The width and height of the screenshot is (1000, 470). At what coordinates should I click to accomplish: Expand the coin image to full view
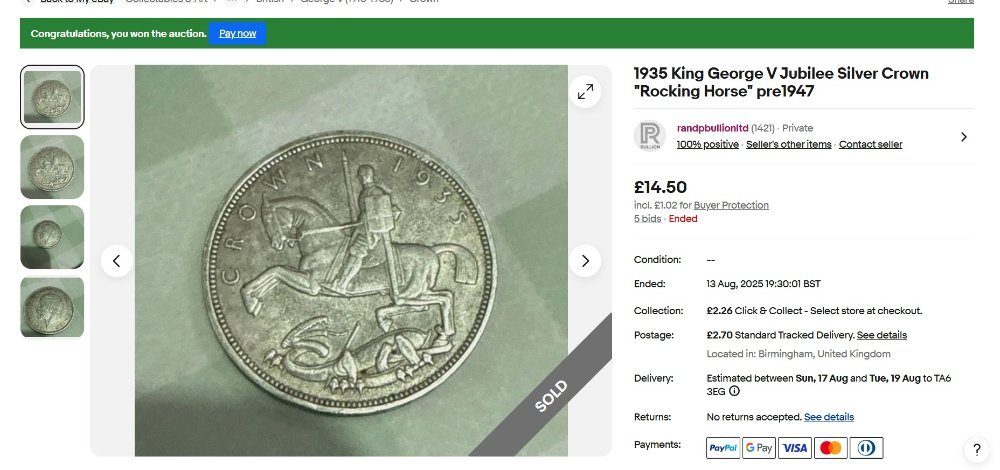pyautogui.click(x=585, y=92)
